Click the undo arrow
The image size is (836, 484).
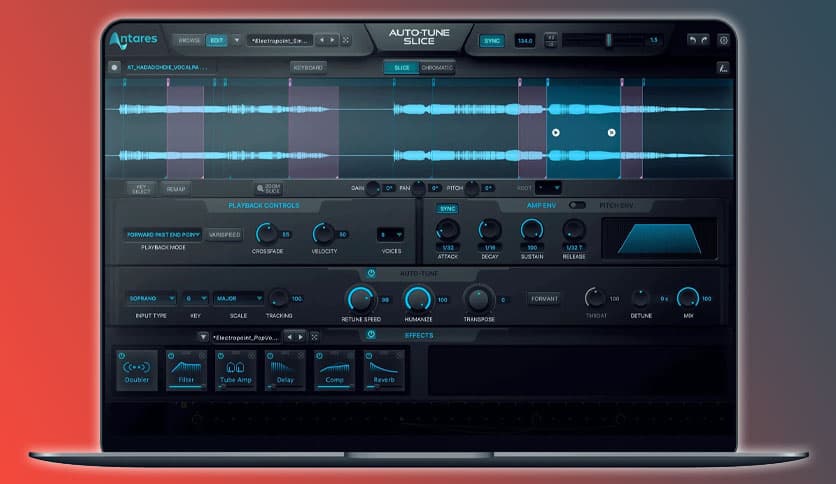(x=692, y=40)
